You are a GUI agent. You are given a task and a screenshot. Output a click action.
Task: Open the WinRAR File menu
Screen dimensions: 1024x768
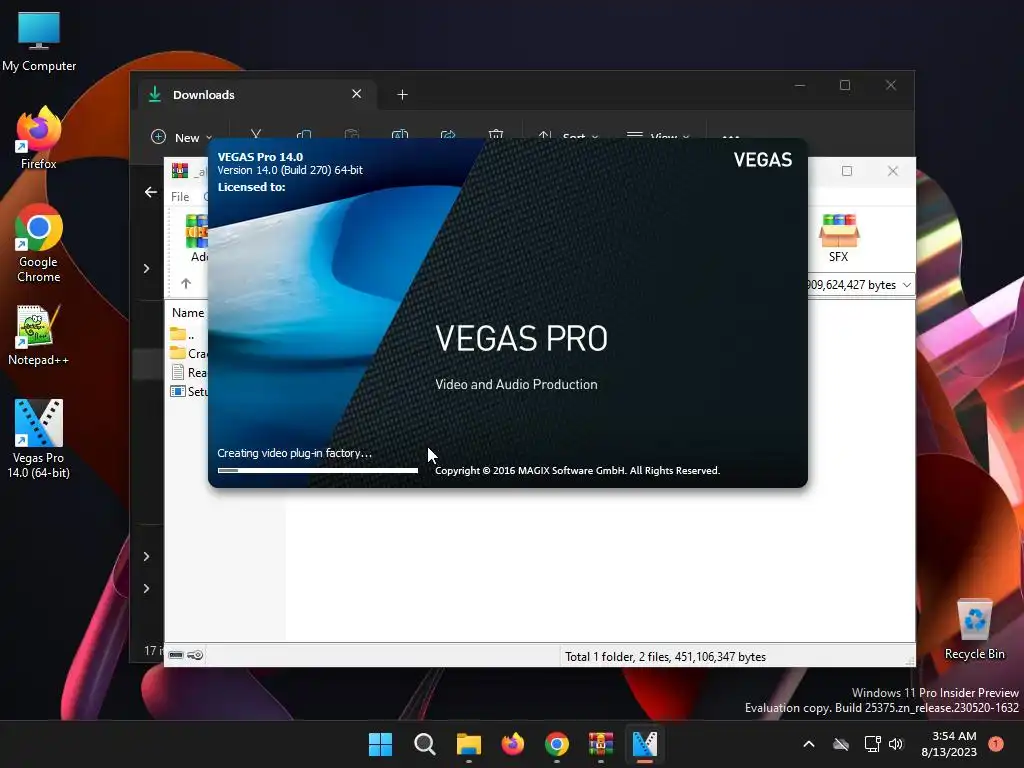[x=180, y=197]
